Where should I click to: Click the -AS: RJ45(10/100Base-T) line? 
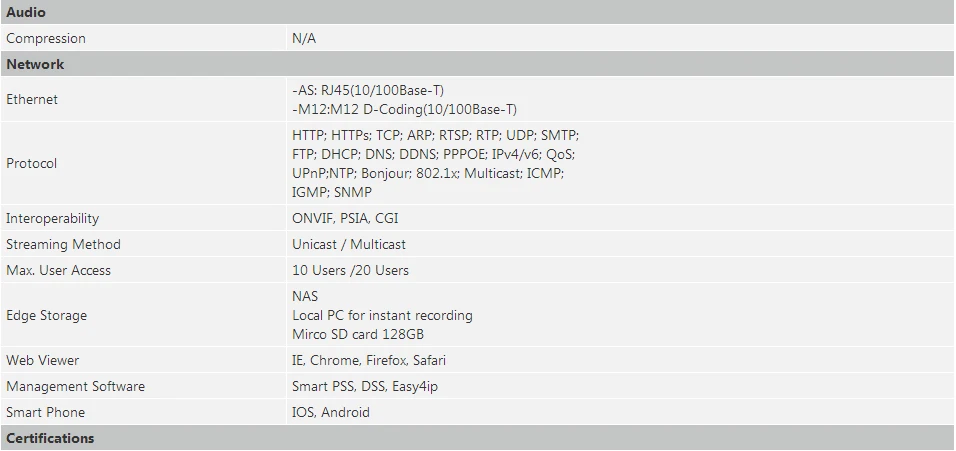pyautogui.click(x=368, y=90)
